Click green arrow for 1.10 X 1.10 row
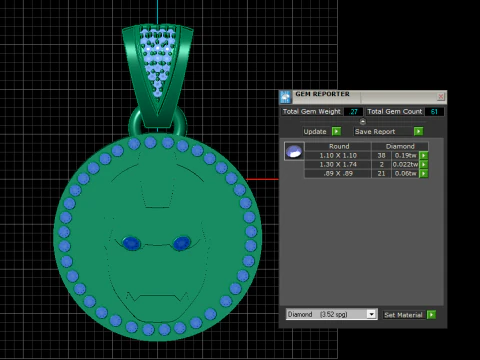 coord(423,155)
